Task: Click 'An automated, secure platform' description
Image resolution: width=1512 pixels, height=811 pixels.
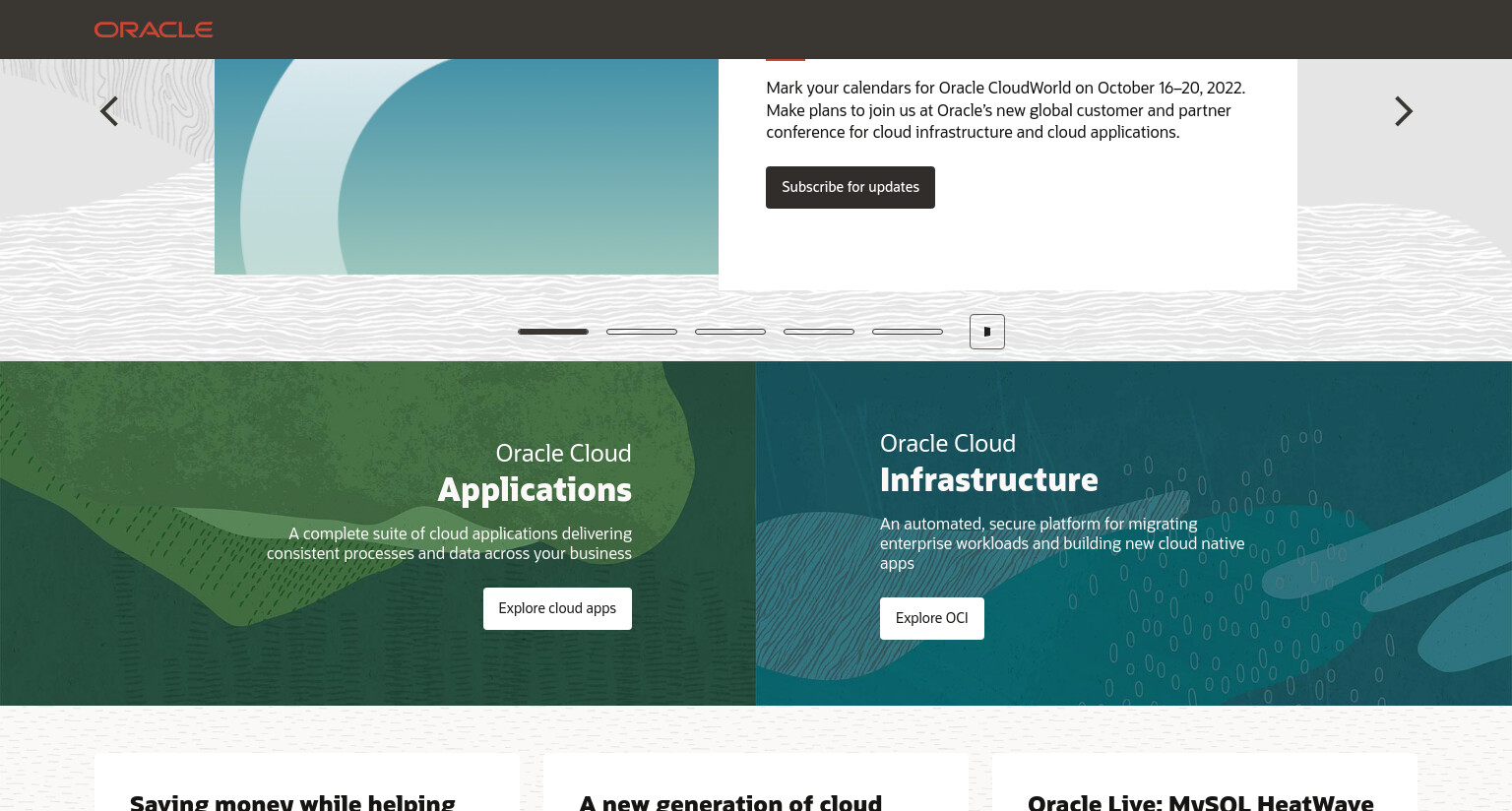Action: 1062,543
